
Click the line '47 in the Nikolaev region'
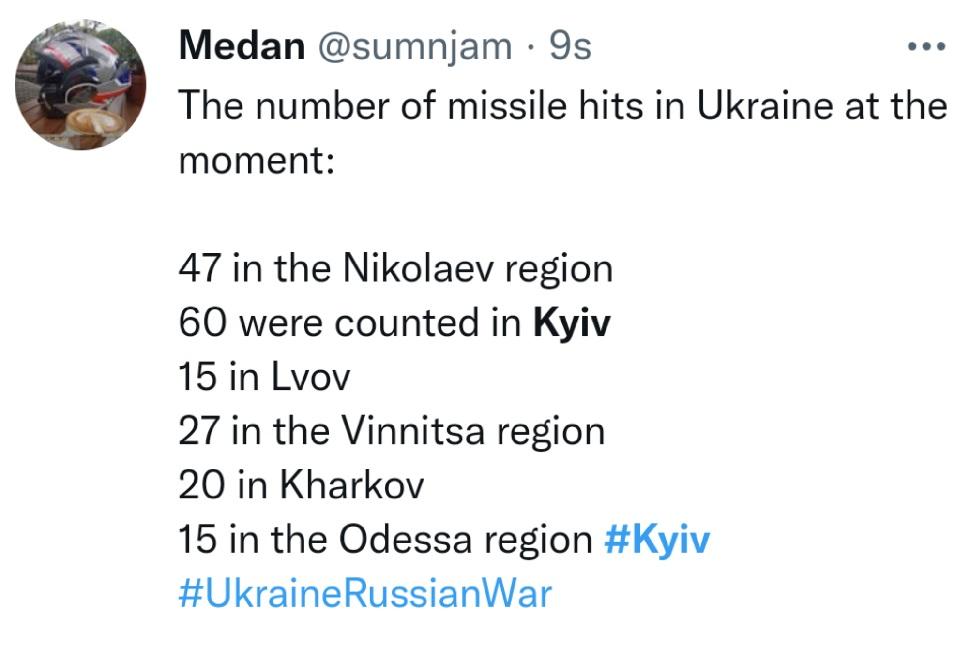[396, 270]
